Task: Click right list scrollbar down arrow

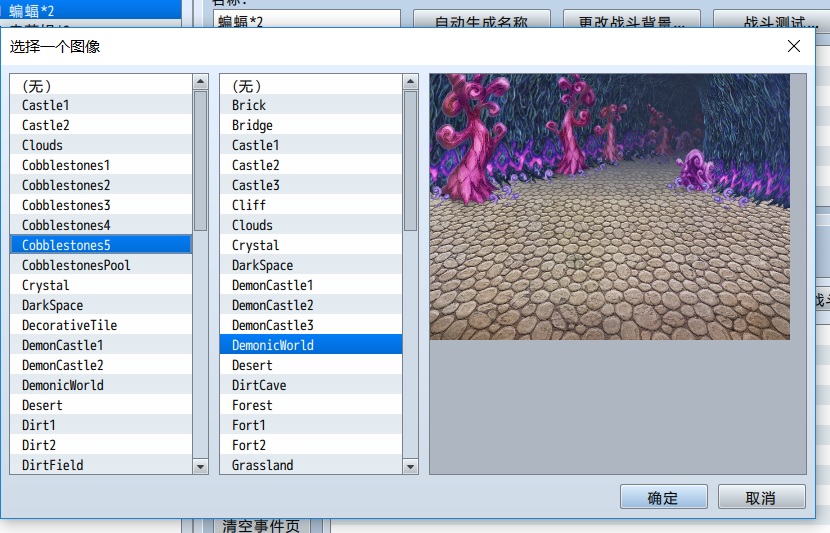Action: 410,466
